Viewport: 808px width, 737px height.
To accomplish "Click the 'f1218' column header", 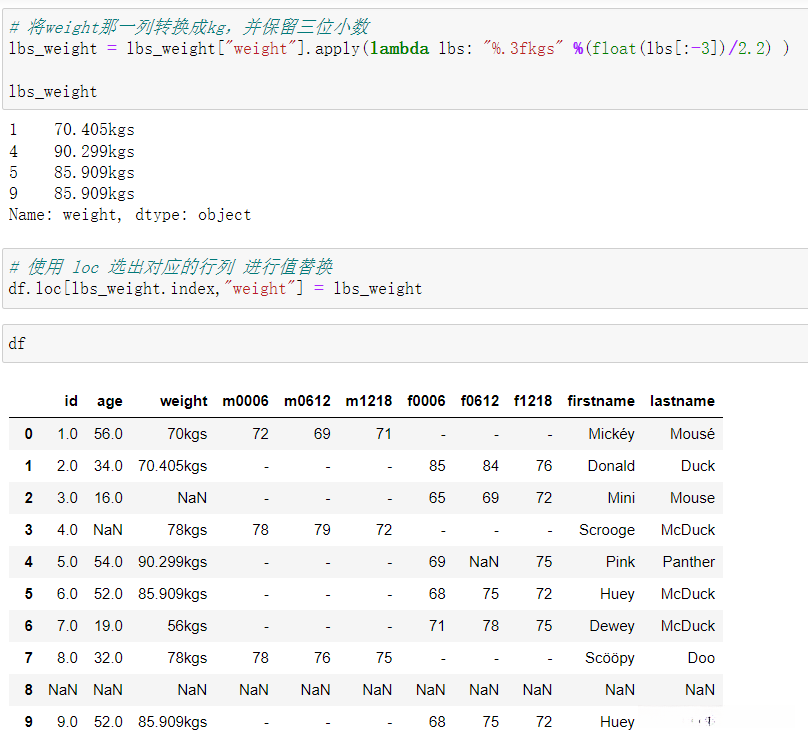I will [x=533, y=401].
